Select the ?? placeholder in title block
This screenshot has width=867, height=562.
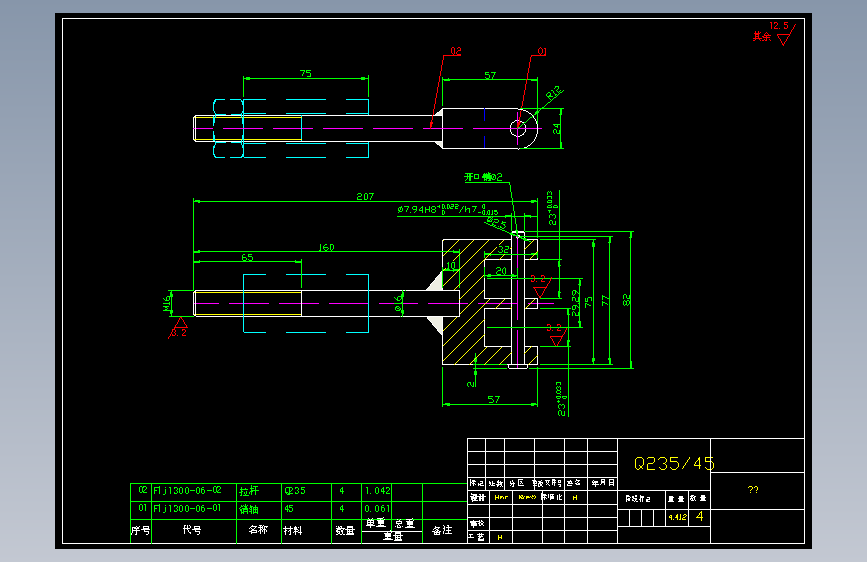click(753, 490)
